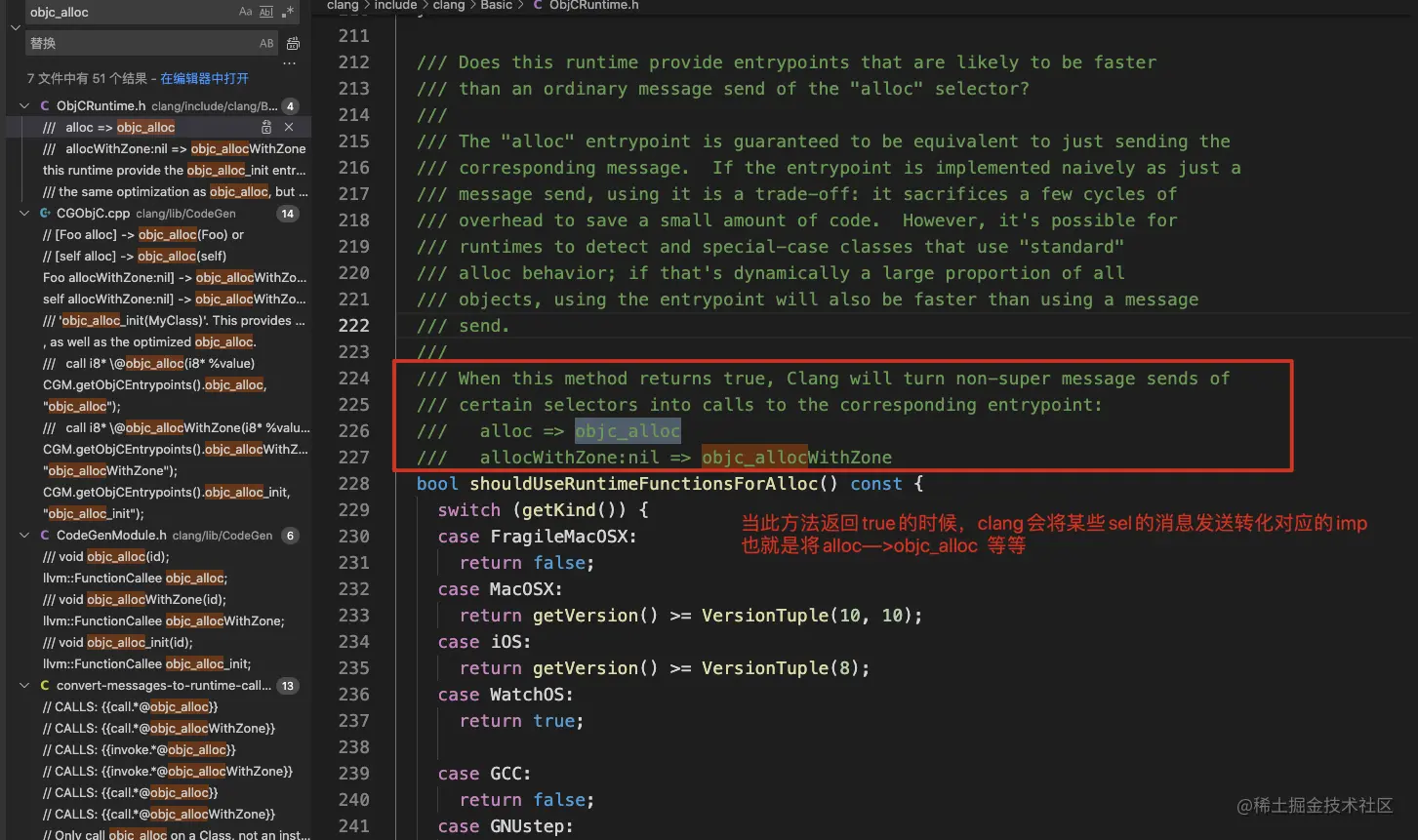
Task: Click the C file icon of CodeGenModule.h
Action: [45, 536]
